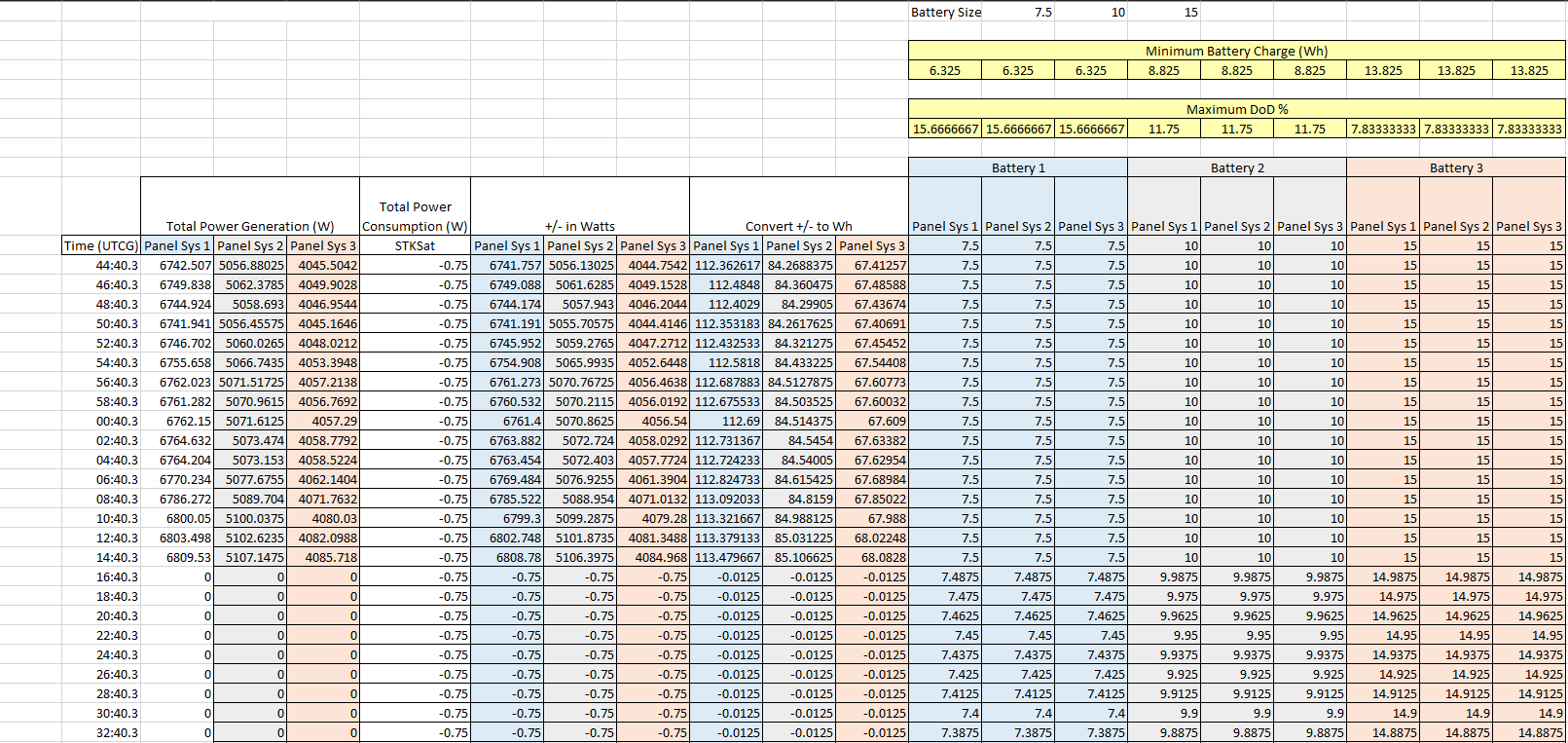The width and height of the screenshot is (1568, 743).
Task: Click the Total Power Consumption (W) header
Action: [x=415, y=216]
